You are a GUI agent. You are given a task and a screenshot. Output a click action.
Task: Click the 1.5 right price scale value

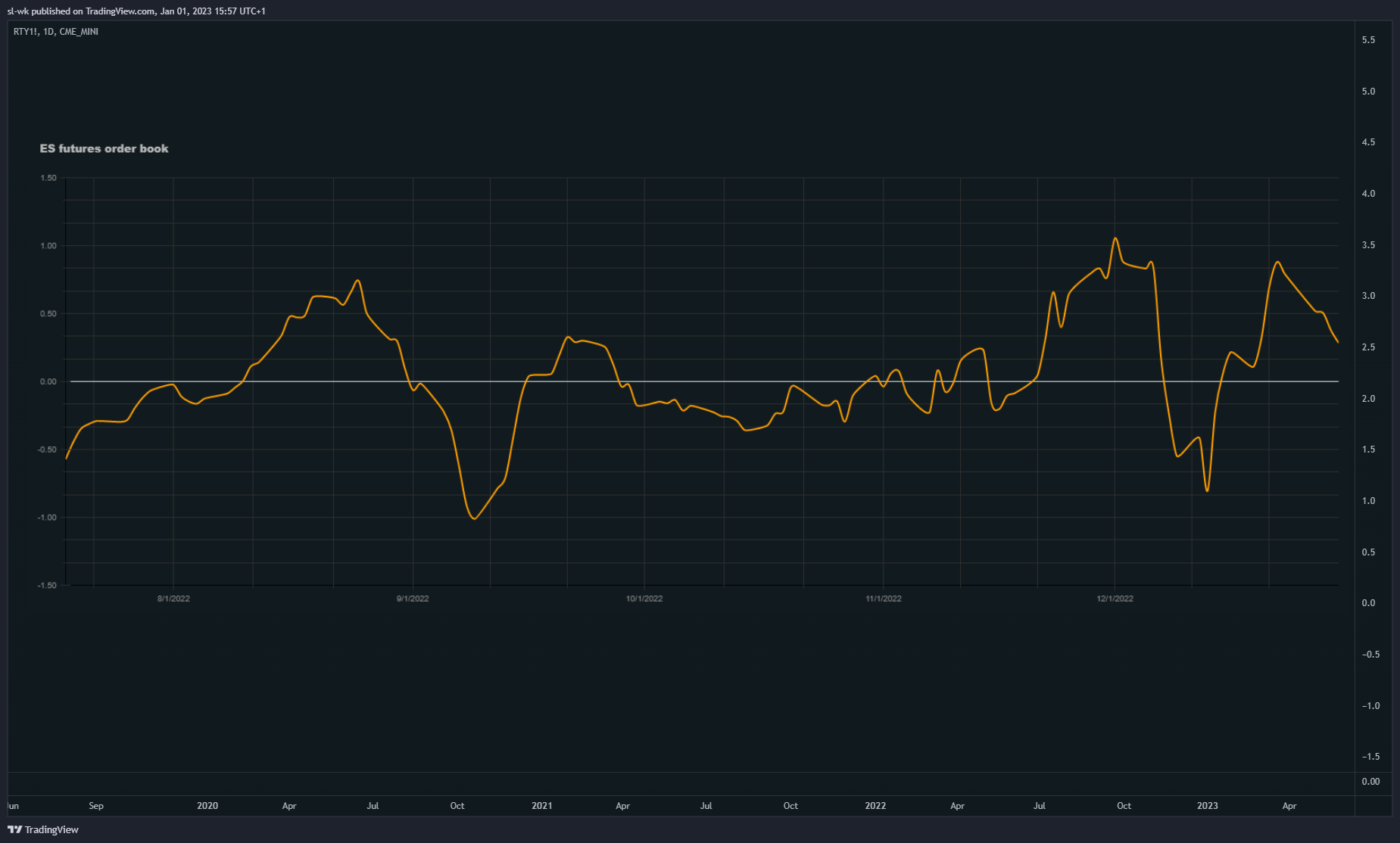tap(1368, 449)
